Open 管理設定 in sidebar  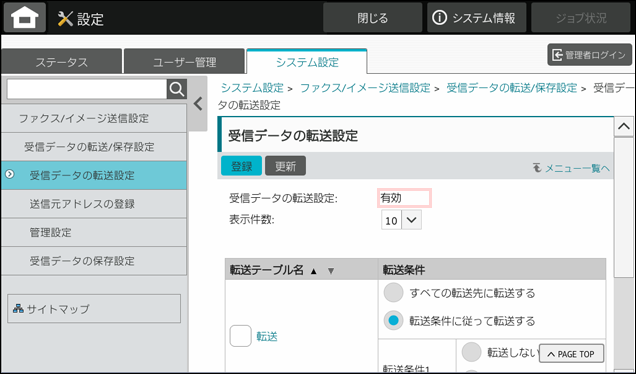tap(94, 232)
